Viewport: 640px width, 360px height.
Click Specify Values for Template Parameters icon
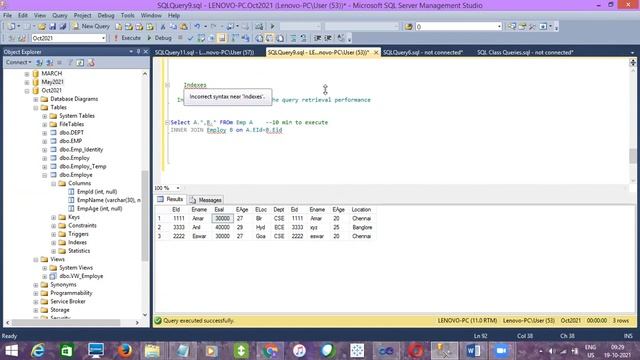340,38
